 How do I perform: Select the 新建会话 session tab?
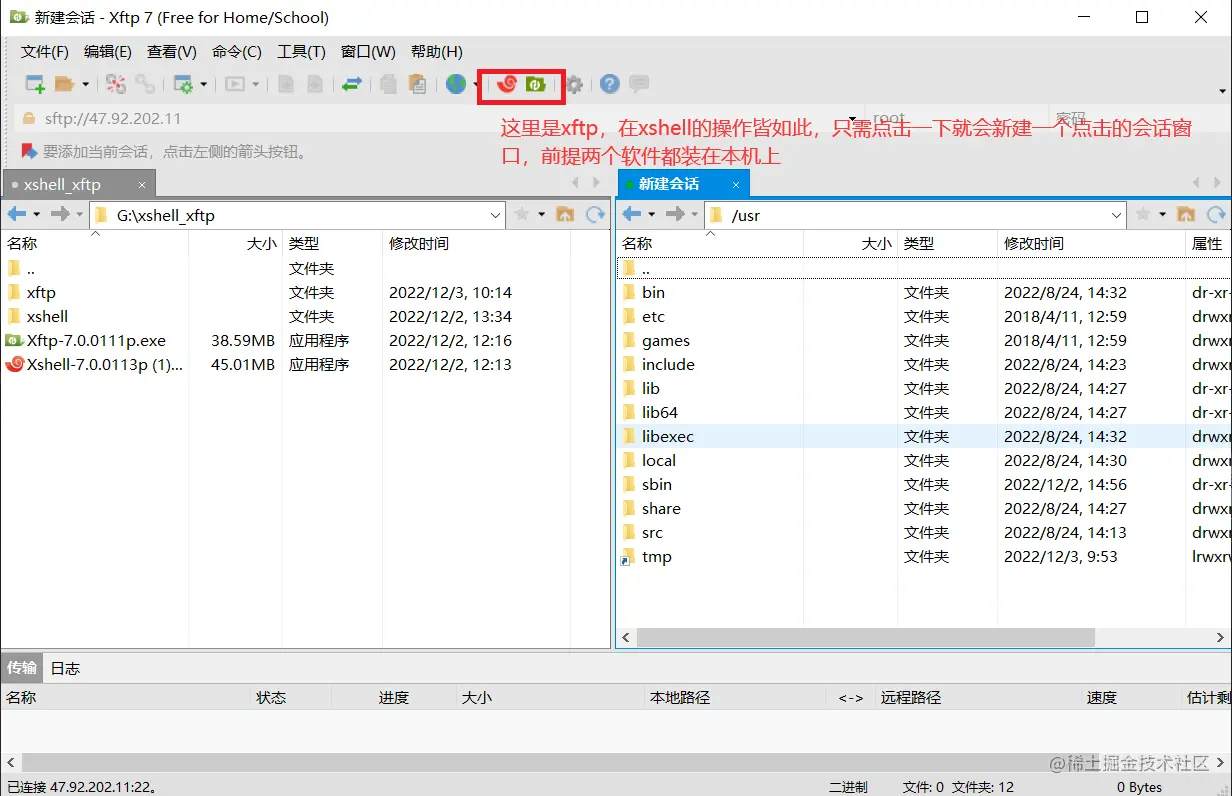pyautogui.click(x=670, y=183)
